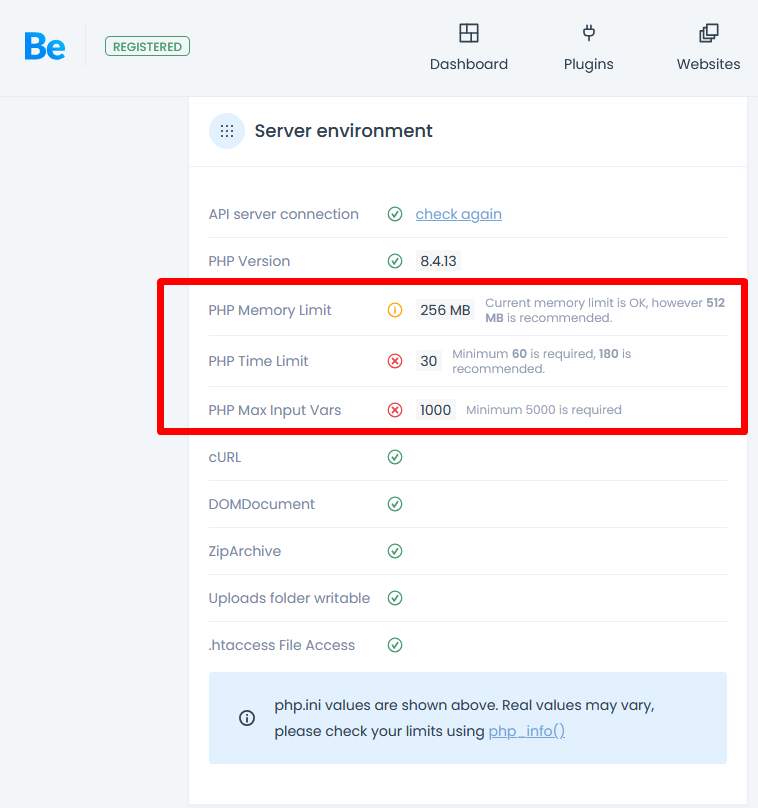758x808 pixels.
Task: Click the green check next to ZipArchive
Action: [395, 551]
